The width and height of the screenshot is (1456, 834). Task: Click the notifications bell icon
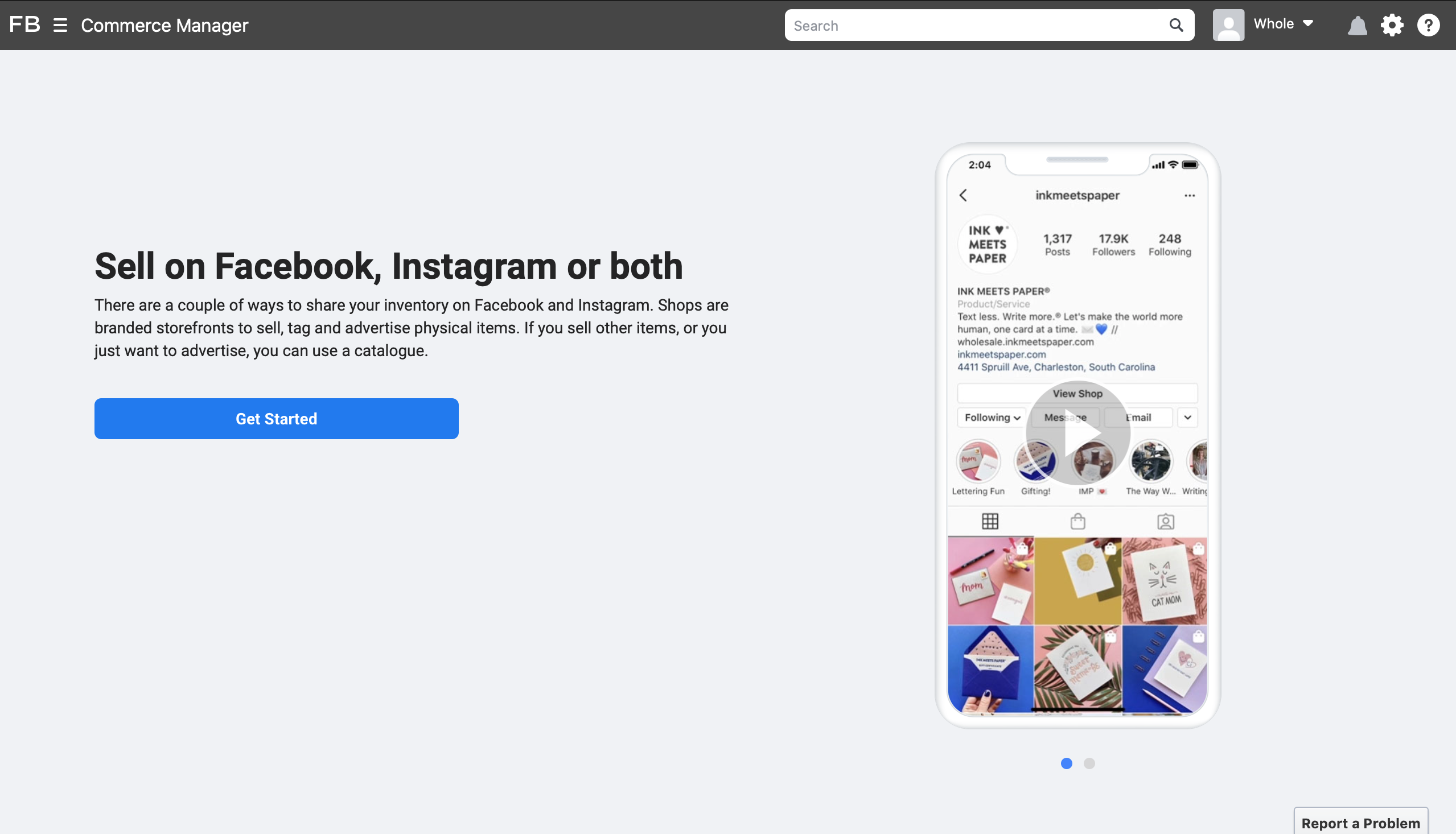tap(1357, 25)
